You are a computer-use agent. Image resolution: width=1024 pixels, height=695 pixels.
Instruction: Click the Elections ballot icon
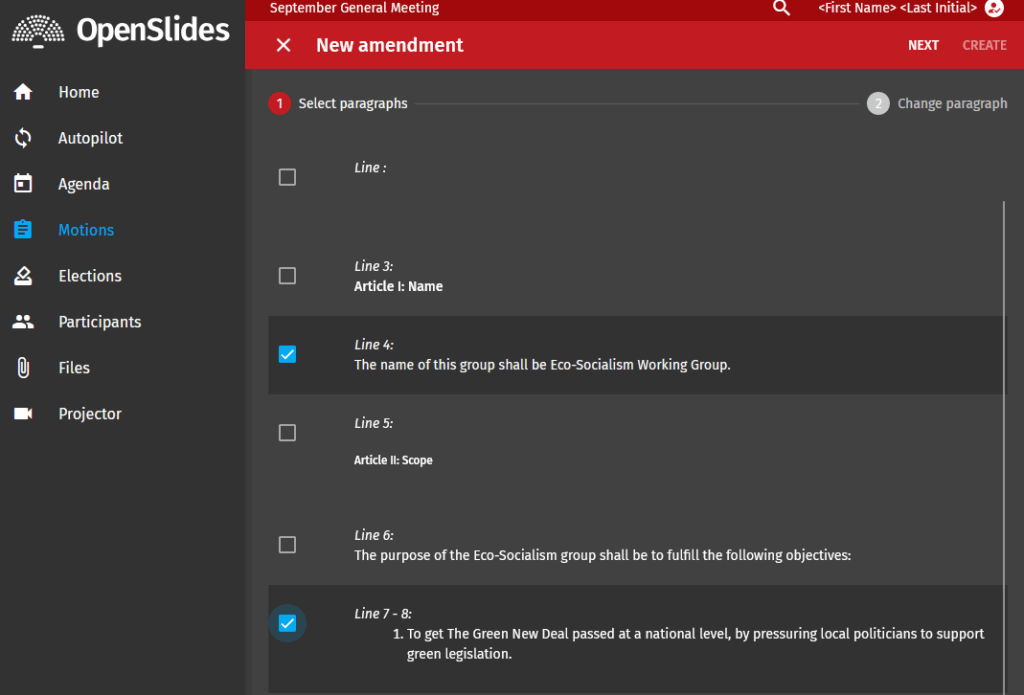[x=23, y=276]
